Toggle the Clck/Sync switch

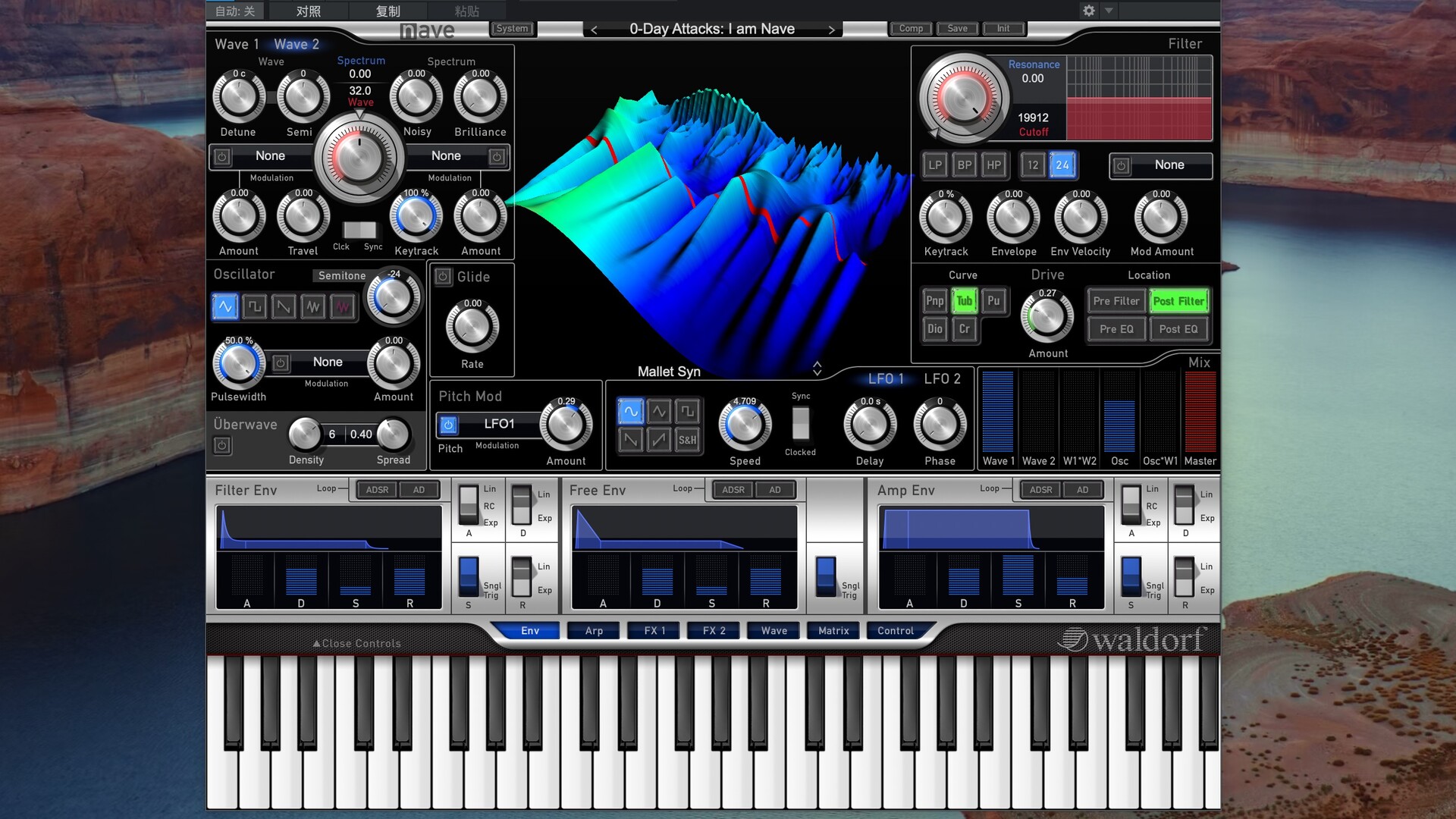[359, 229]
